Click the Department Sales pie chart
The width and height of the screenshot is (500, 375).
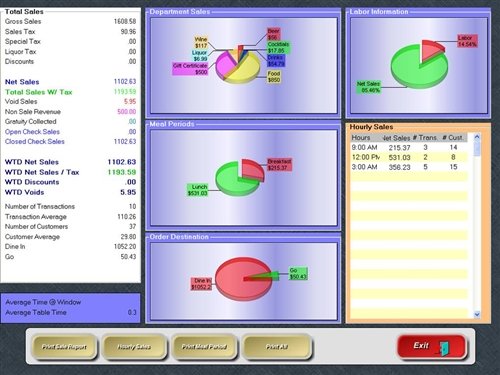click(237, 65)
